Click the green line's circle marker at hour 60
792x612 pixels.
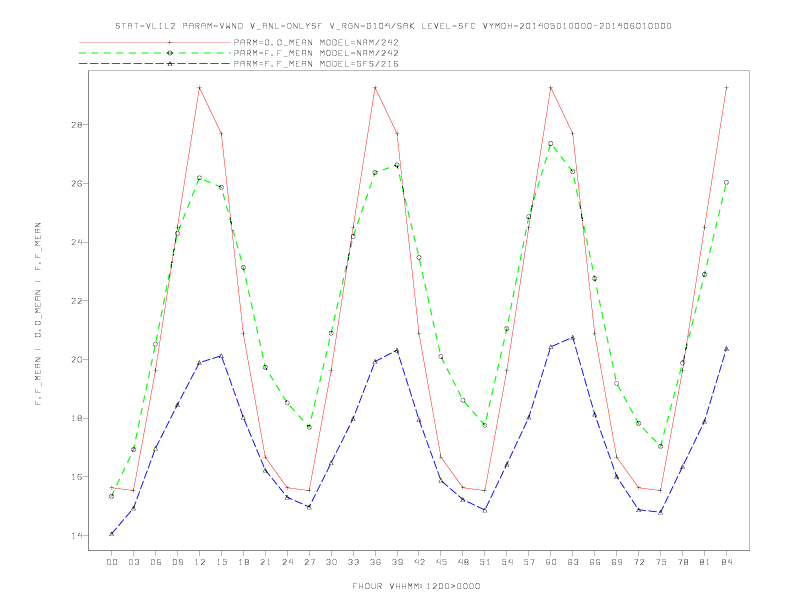click(551, 144)
